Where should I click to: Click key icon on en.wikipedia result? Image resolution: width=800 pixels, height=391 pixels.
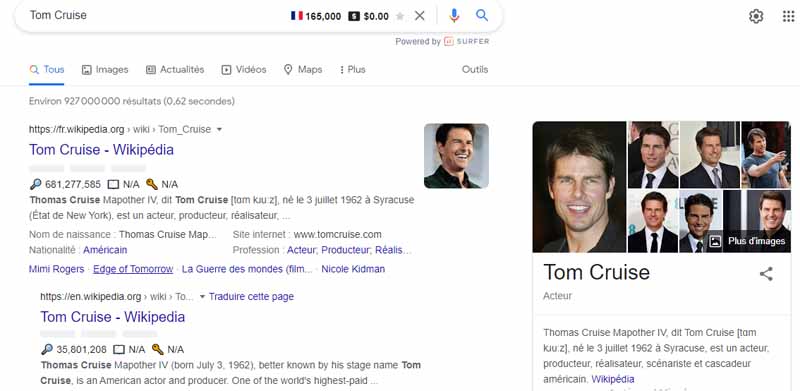tap(158, 350)
